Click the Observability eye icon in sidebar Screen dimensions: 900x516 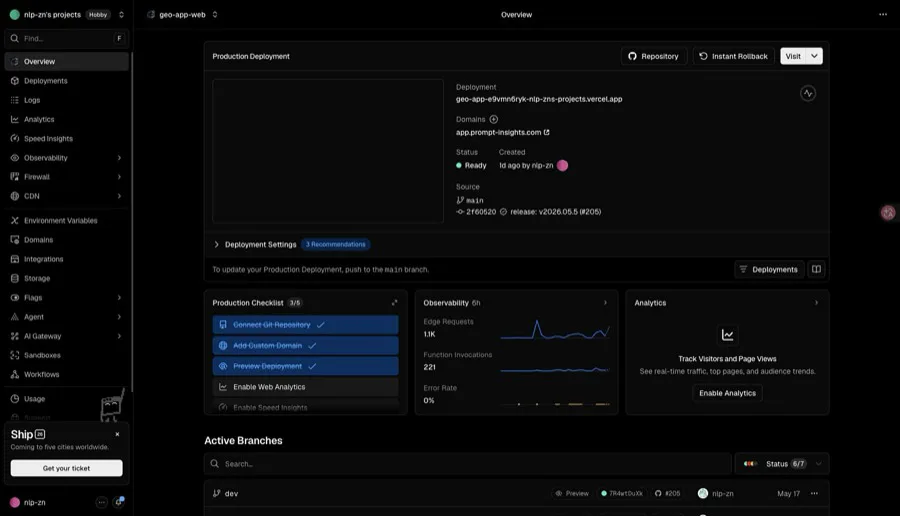(x=15, y=158)
